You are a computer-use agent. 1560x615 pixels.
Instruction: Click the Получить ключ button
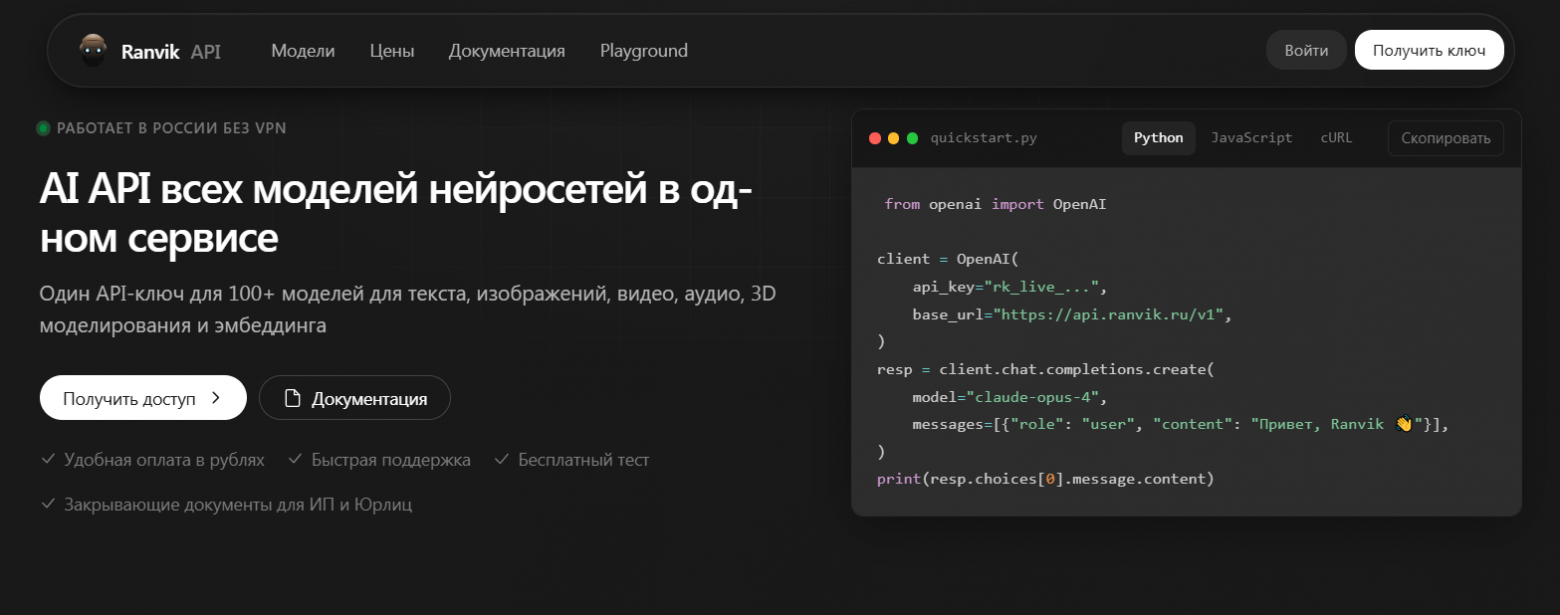coord(1429,50)
